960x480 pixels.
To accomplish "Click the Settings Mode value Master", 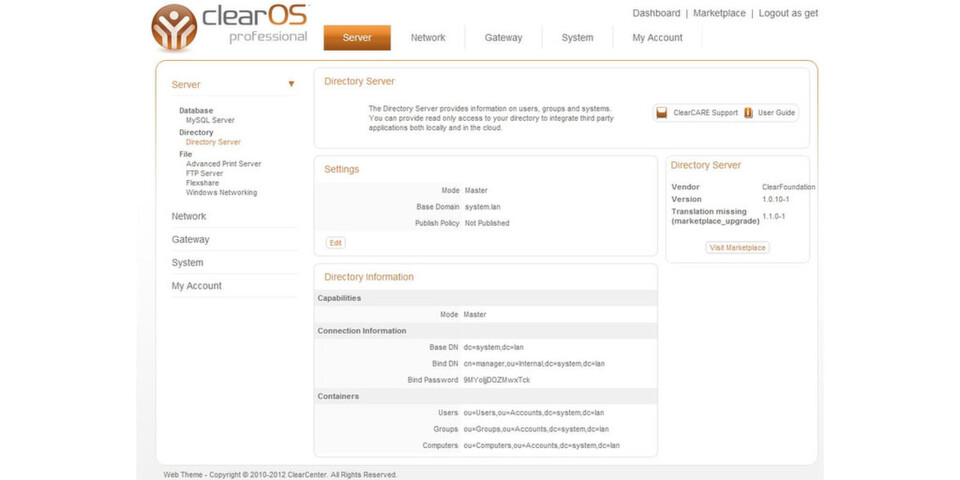I will pyautogui.click(x=476, y=190).
